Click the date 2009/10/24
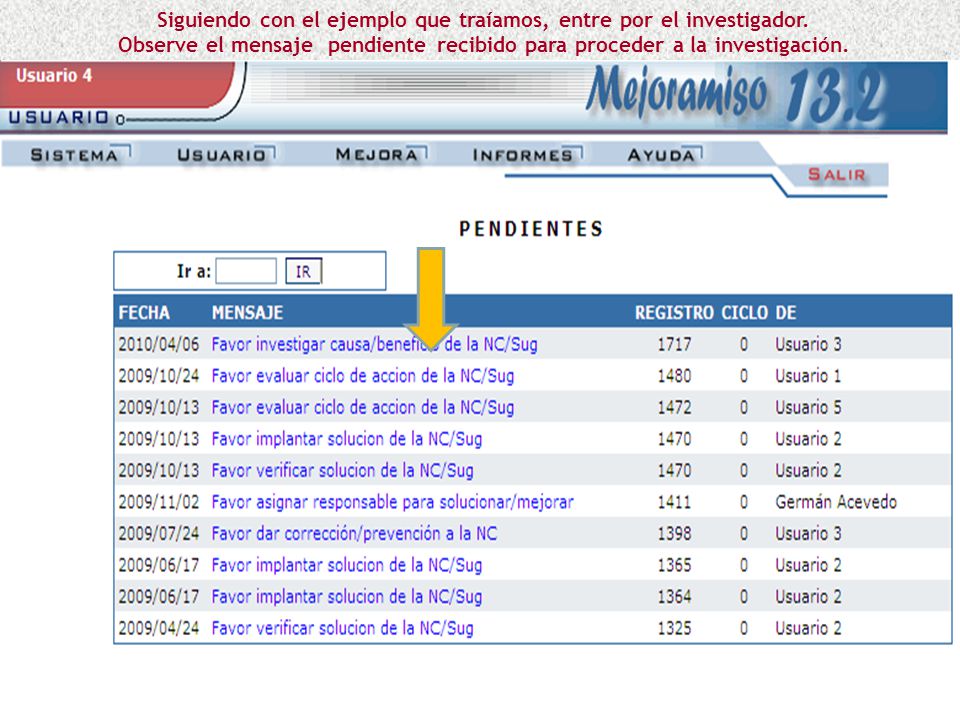This screenshot has width=960, height=720. (x=159, y=376)
